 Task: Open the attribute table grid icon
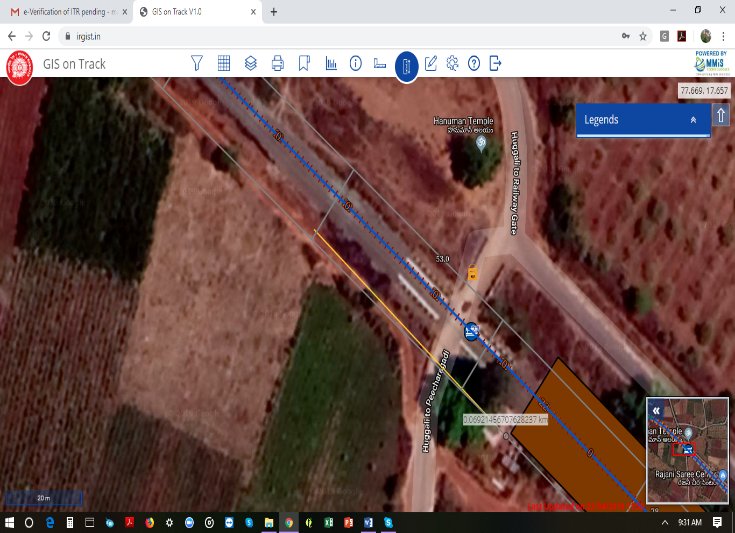tap(224, 64)
